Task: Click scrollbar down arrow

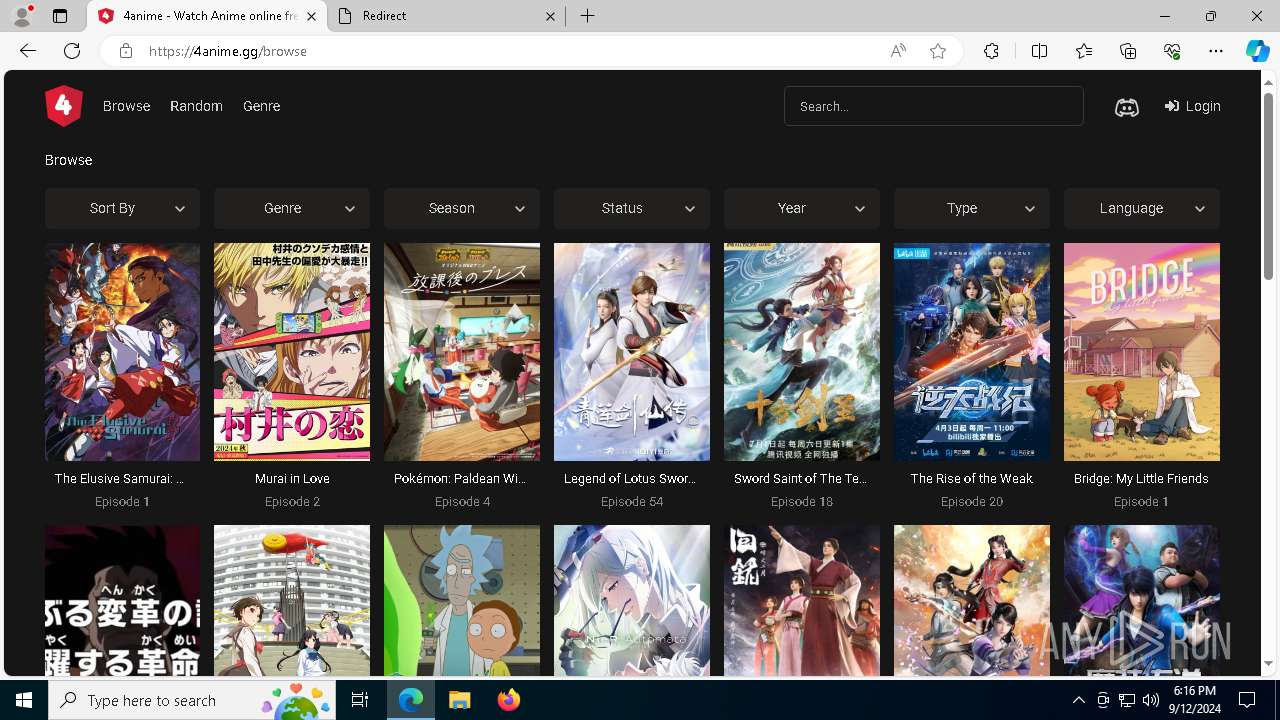Action: coord(1269,663)
